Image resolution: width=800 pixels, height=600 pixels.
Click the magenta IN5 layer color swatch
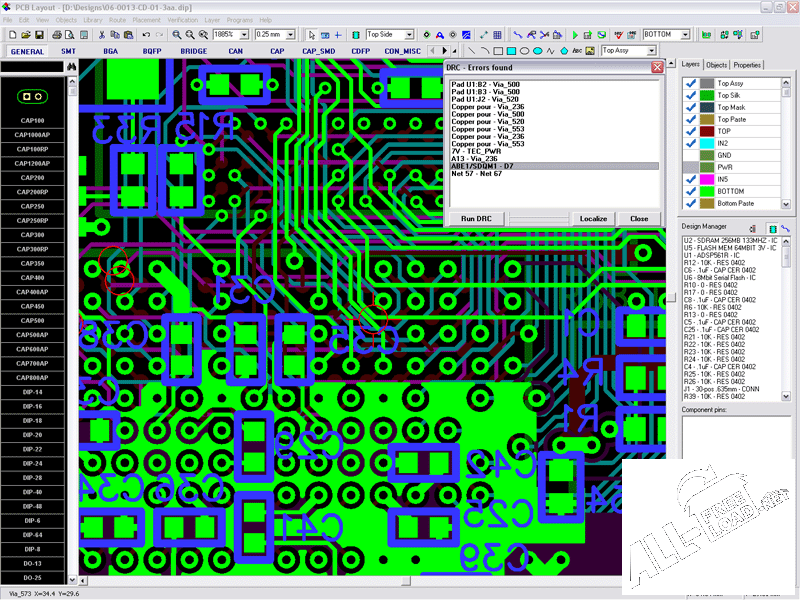(x=707, y=179)
